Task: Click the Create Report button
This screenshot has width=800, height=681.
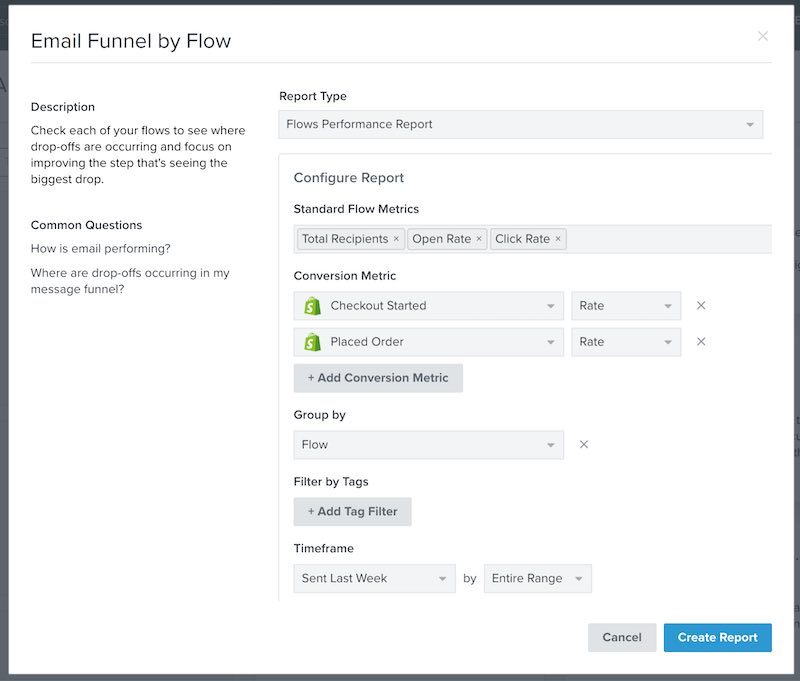Action: [x=717, y=637]
